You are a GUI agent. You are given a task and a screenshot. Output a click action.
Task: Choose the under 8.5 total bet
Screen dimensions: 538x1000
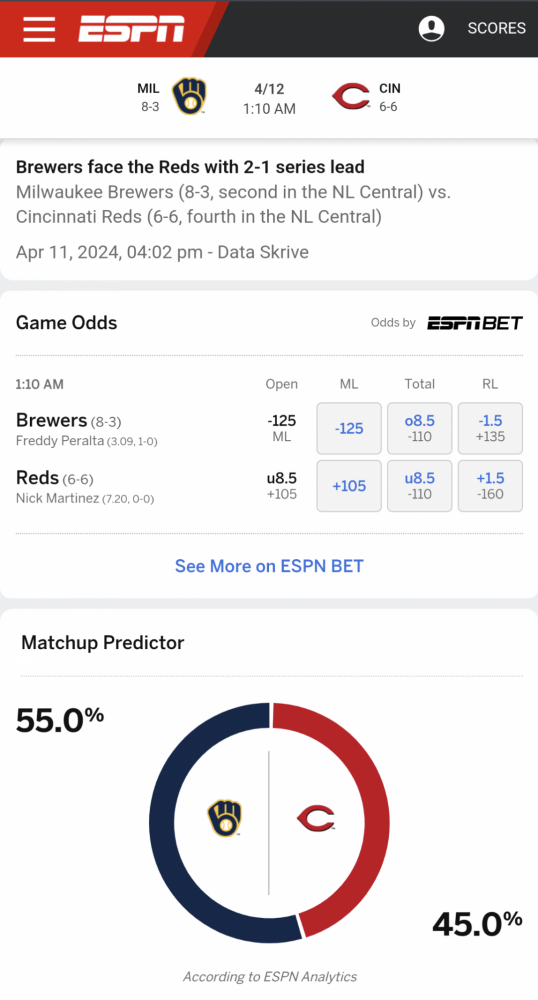pyautogui.click(x=419, y=486)
